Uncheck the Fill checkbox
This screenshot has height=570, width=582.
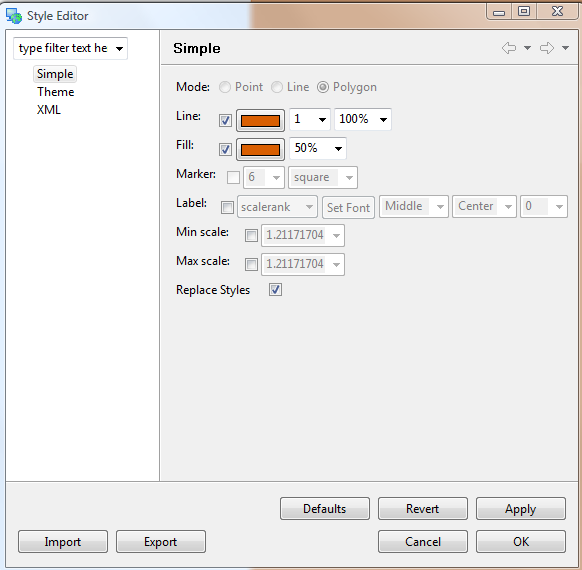(225, 149)
